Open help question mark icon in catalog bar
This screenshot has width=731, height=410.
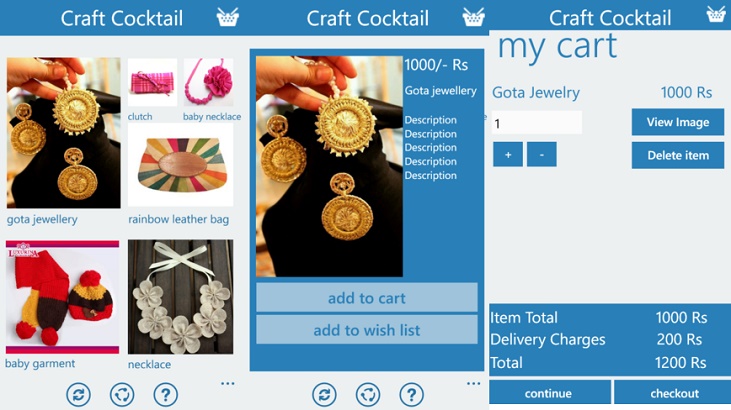click(x=166, y=395)
